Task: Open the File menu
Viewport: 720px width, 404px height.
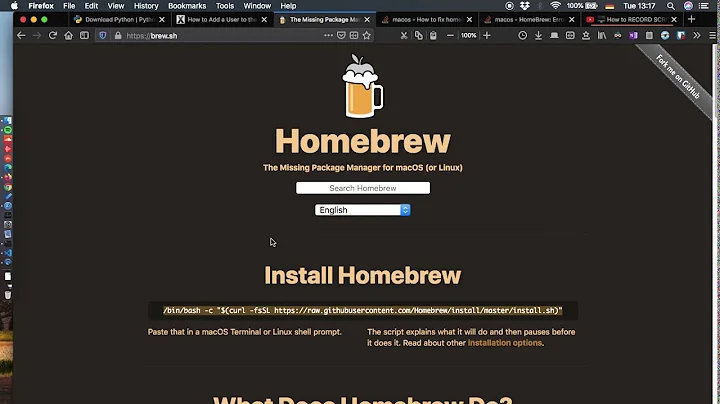Action: click(x=69, y=6)
